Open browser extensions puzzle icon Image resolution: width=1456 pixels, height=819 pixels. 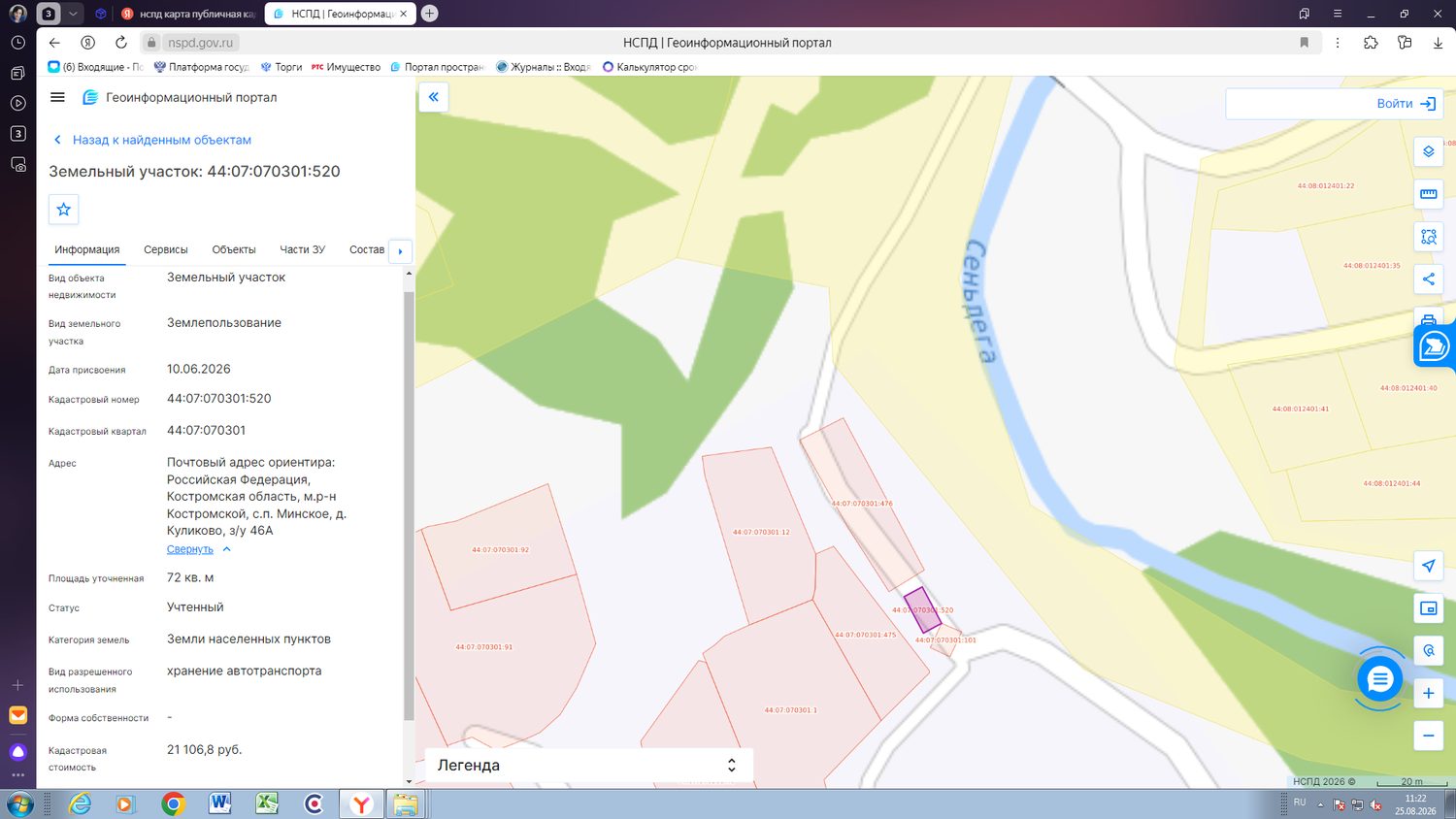click(x=1371, y=43)
